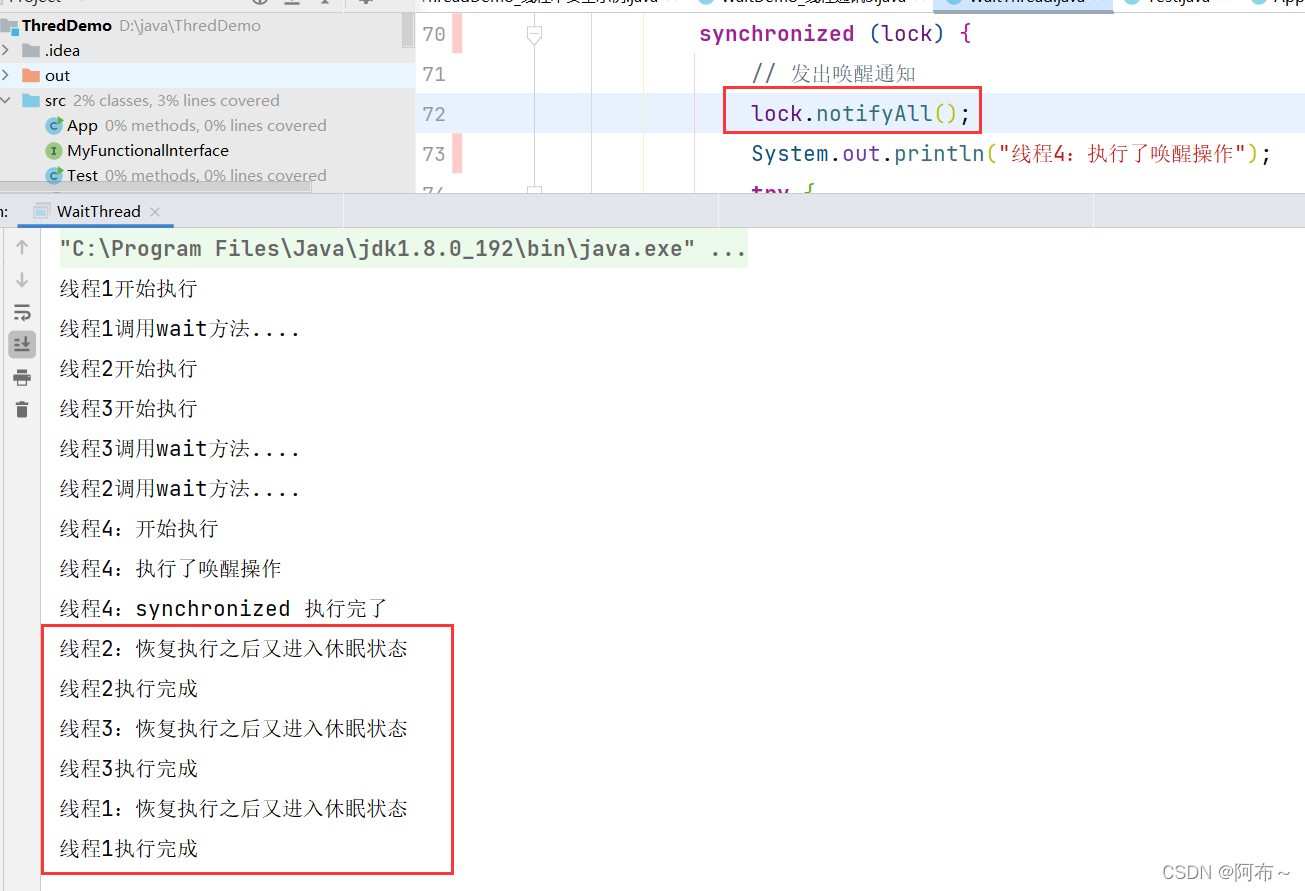The height and width of the screenshot is (891, 1305).
Task: Click the lock.notifyAll() code line
Action: [861, 113]
